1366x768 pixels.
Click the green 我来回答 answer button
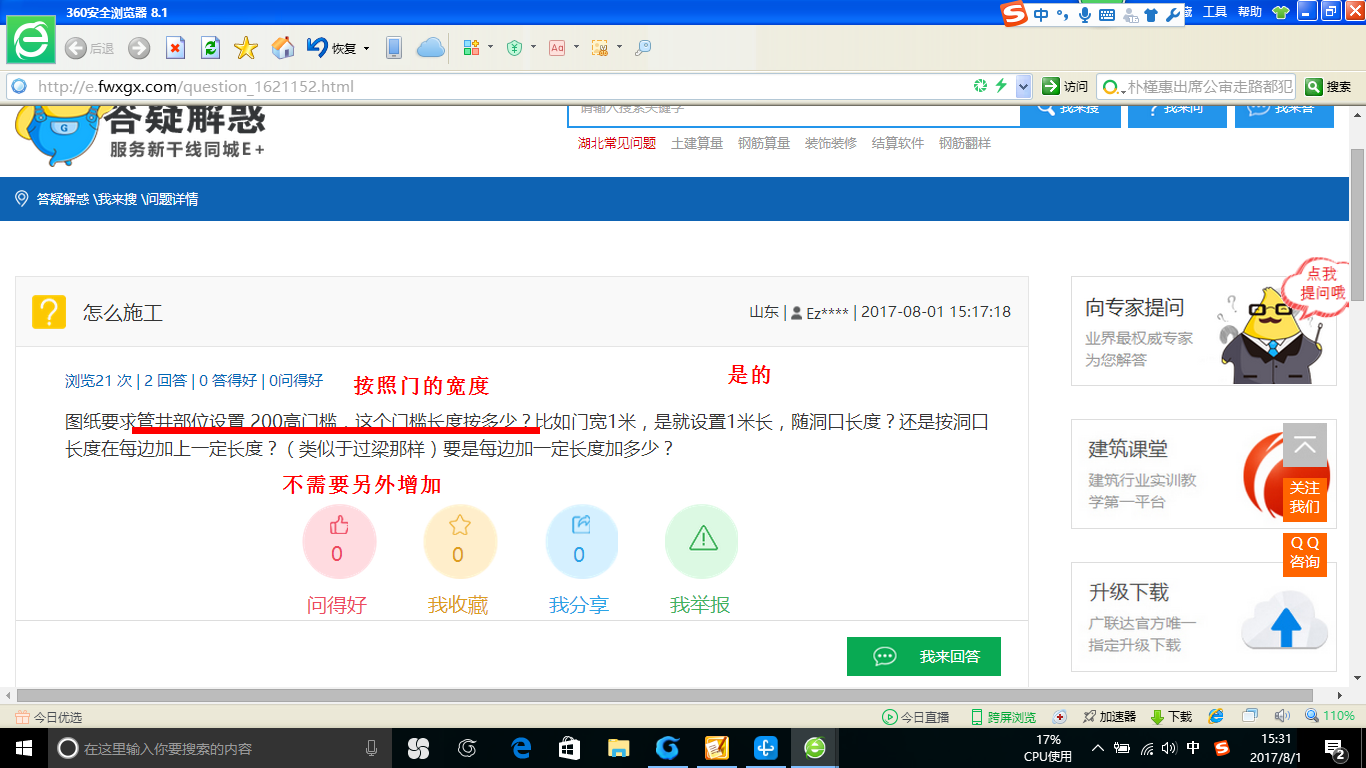coord(923,656)
